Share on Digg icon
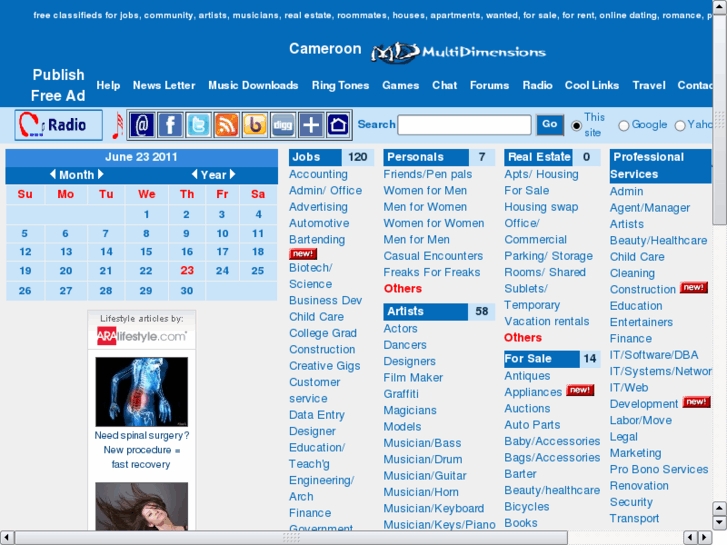The width and height of the screenshot is (727, 545). (282, 125)
